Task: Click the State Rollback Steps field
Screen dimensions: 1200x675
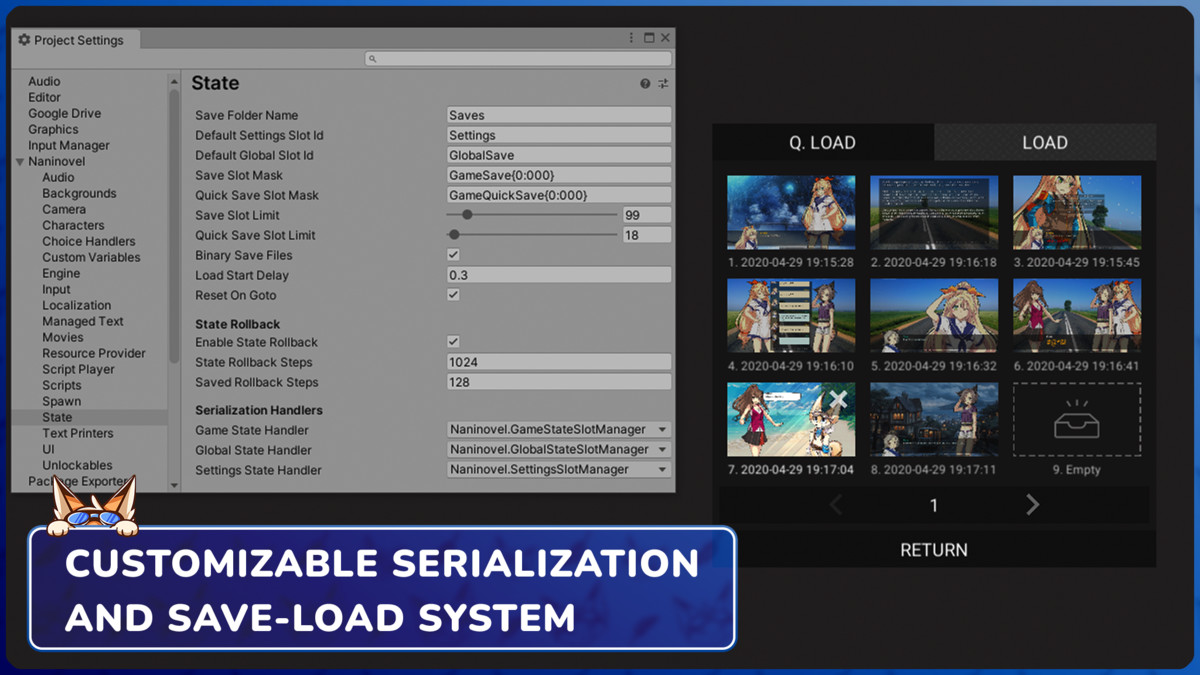Action: click(x=559, y=362)
